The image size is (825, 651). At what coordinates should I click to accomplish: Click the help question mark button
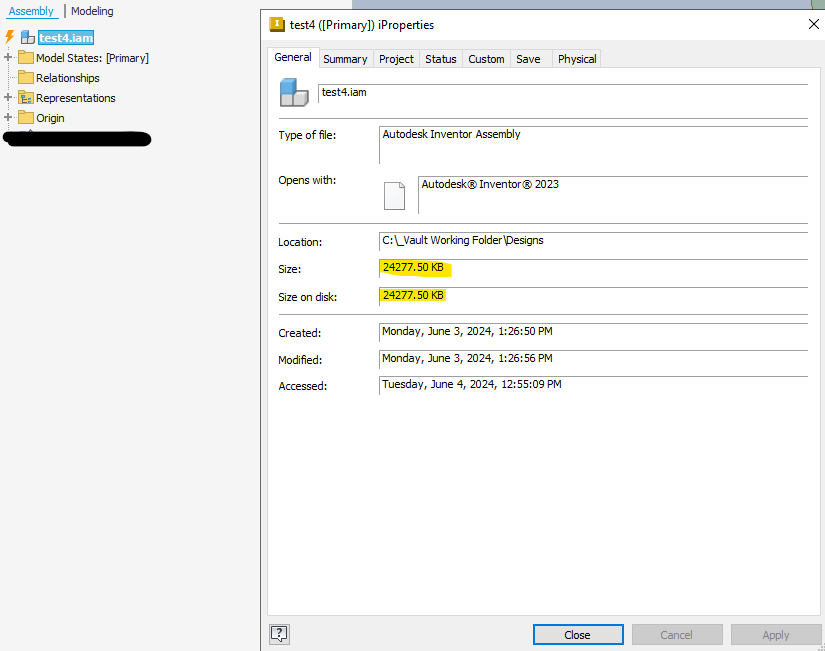pyautogui.click(x=279, y=634)
